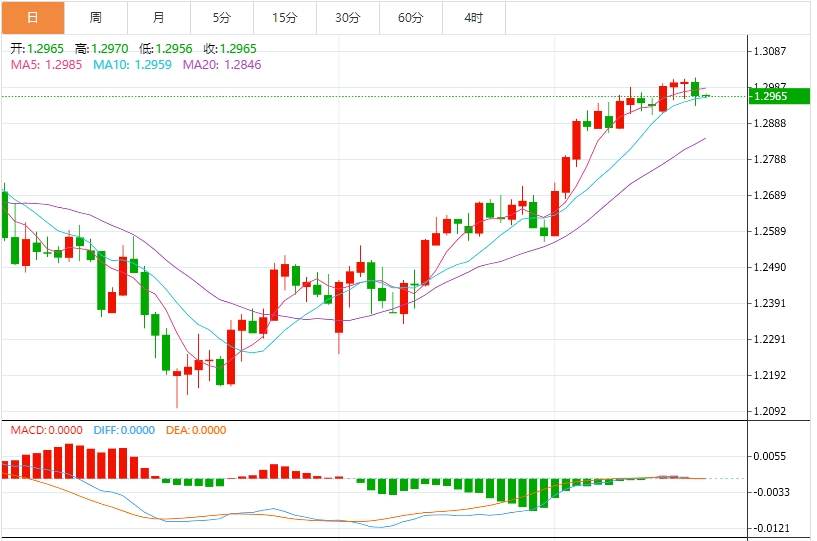Select the 日 daily chart tab
Screen dimensions: 817x541
point(33,17)
